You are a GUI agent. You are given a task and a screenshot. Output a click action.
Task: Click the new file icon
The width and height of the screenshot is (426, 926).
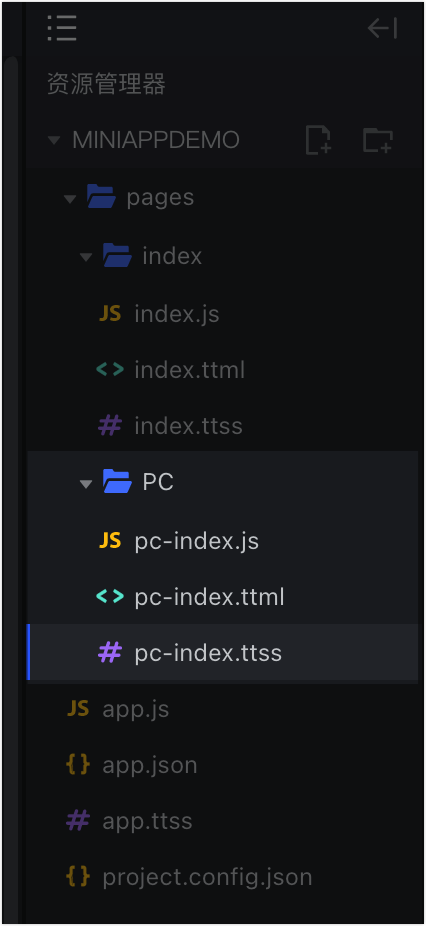(x=318, y=140)
